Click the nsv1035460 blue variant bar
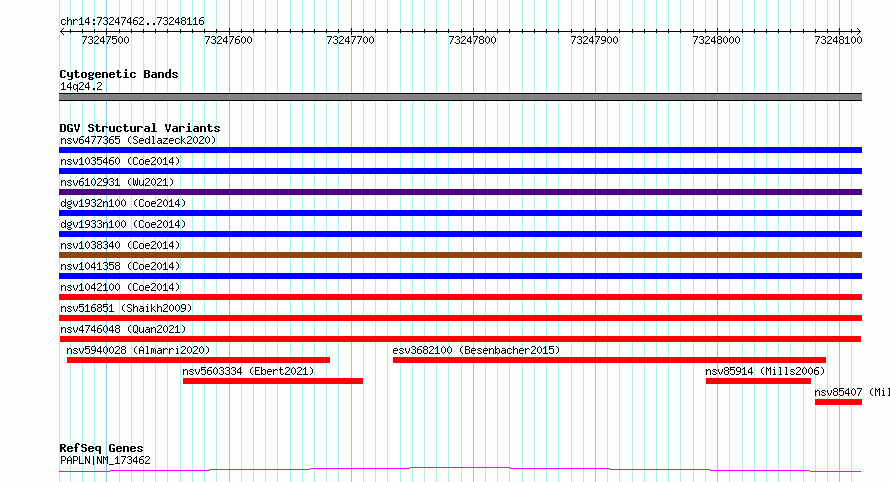890x482 pixels. coord(460,171)
